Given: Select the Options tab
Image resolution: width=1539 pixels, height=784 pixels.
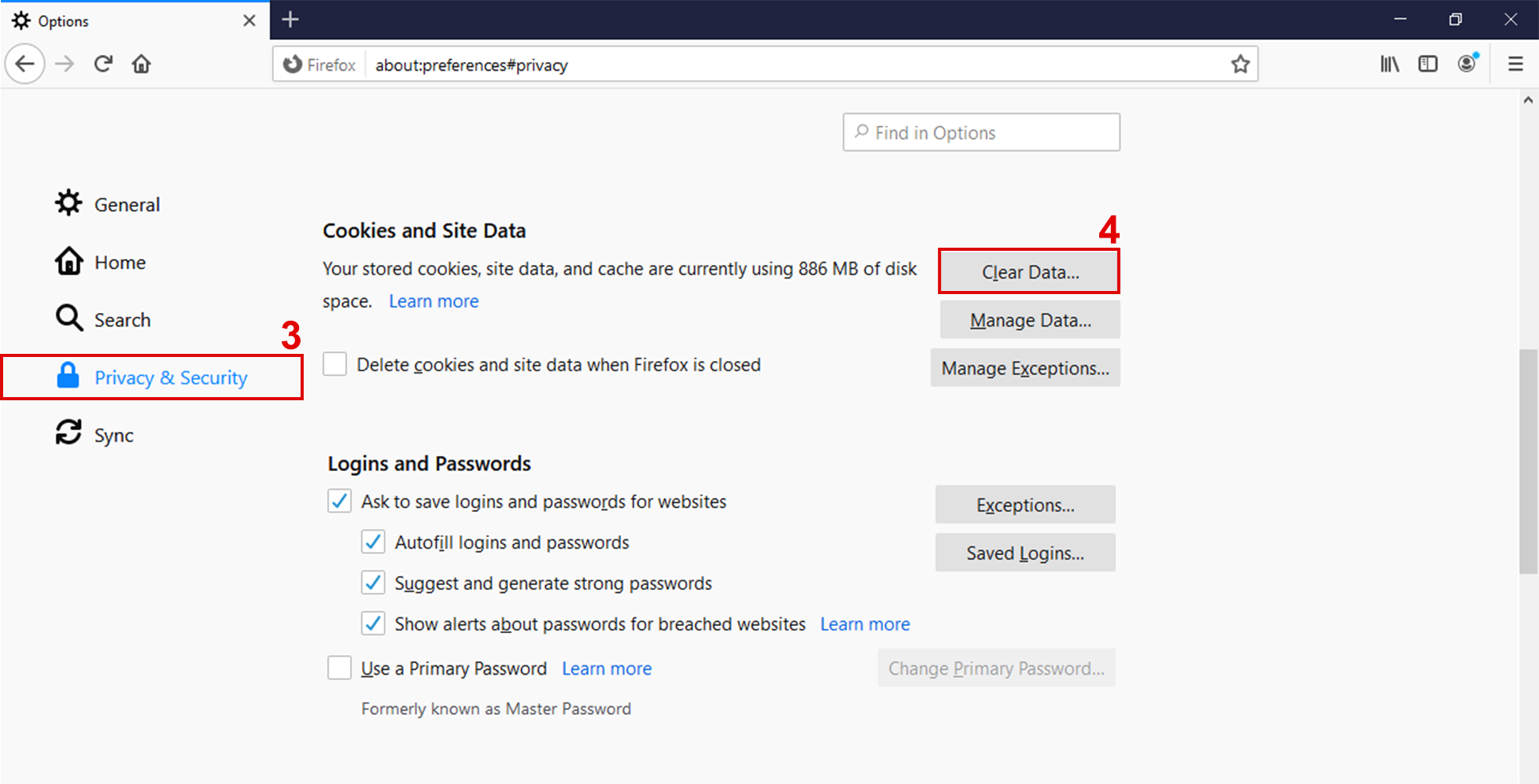Looking at the screenshot, I should coord(135,20).
